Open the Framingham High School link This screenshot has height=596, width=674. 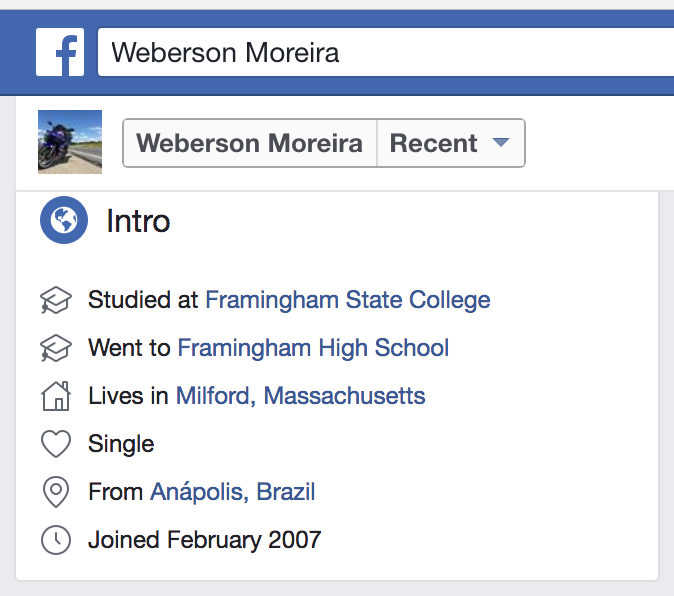click(x=313, y=348)
